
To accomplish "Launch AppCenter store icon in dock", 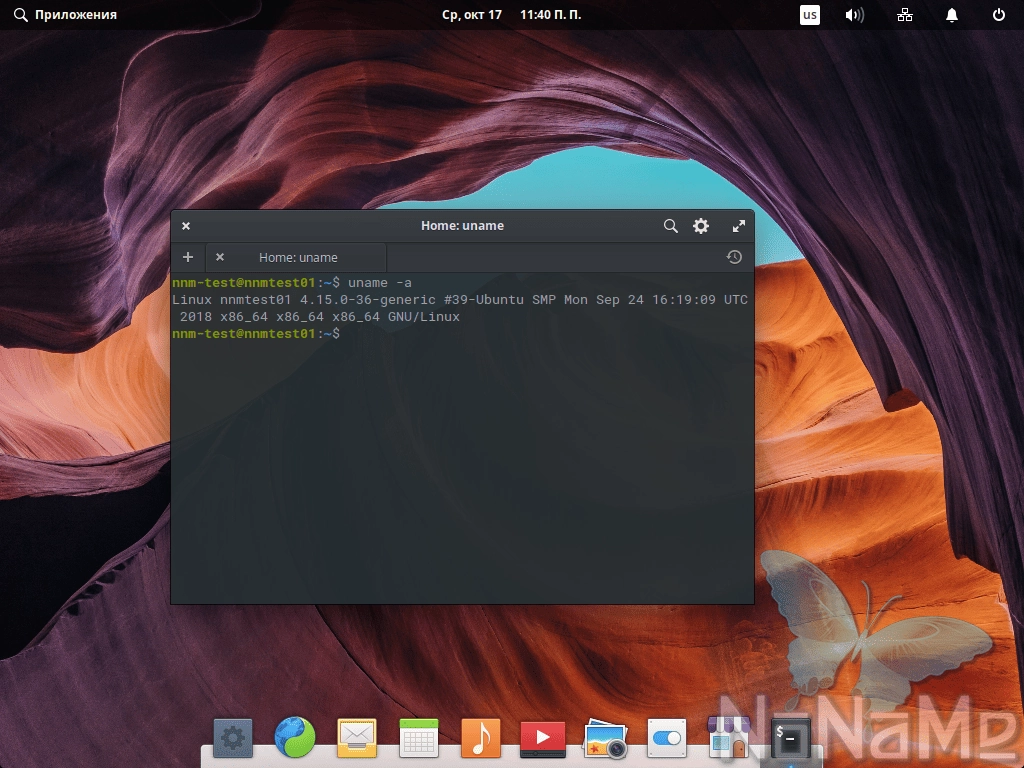I will pos(729,737).
